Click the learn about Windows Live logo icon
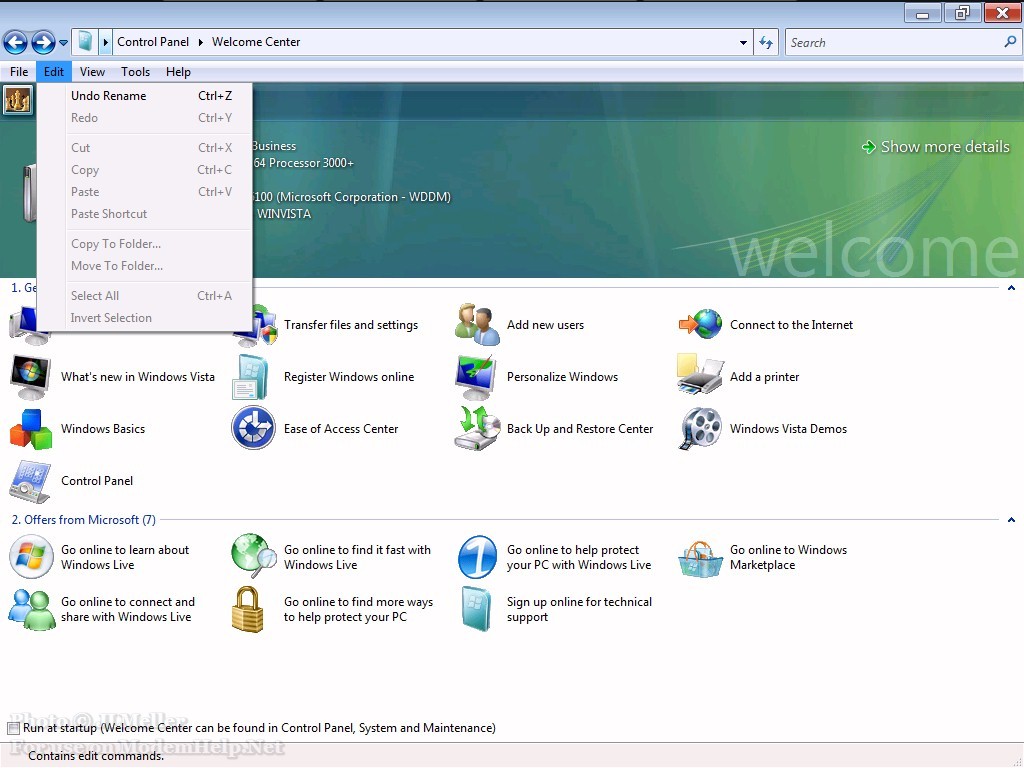 point(31,557)
